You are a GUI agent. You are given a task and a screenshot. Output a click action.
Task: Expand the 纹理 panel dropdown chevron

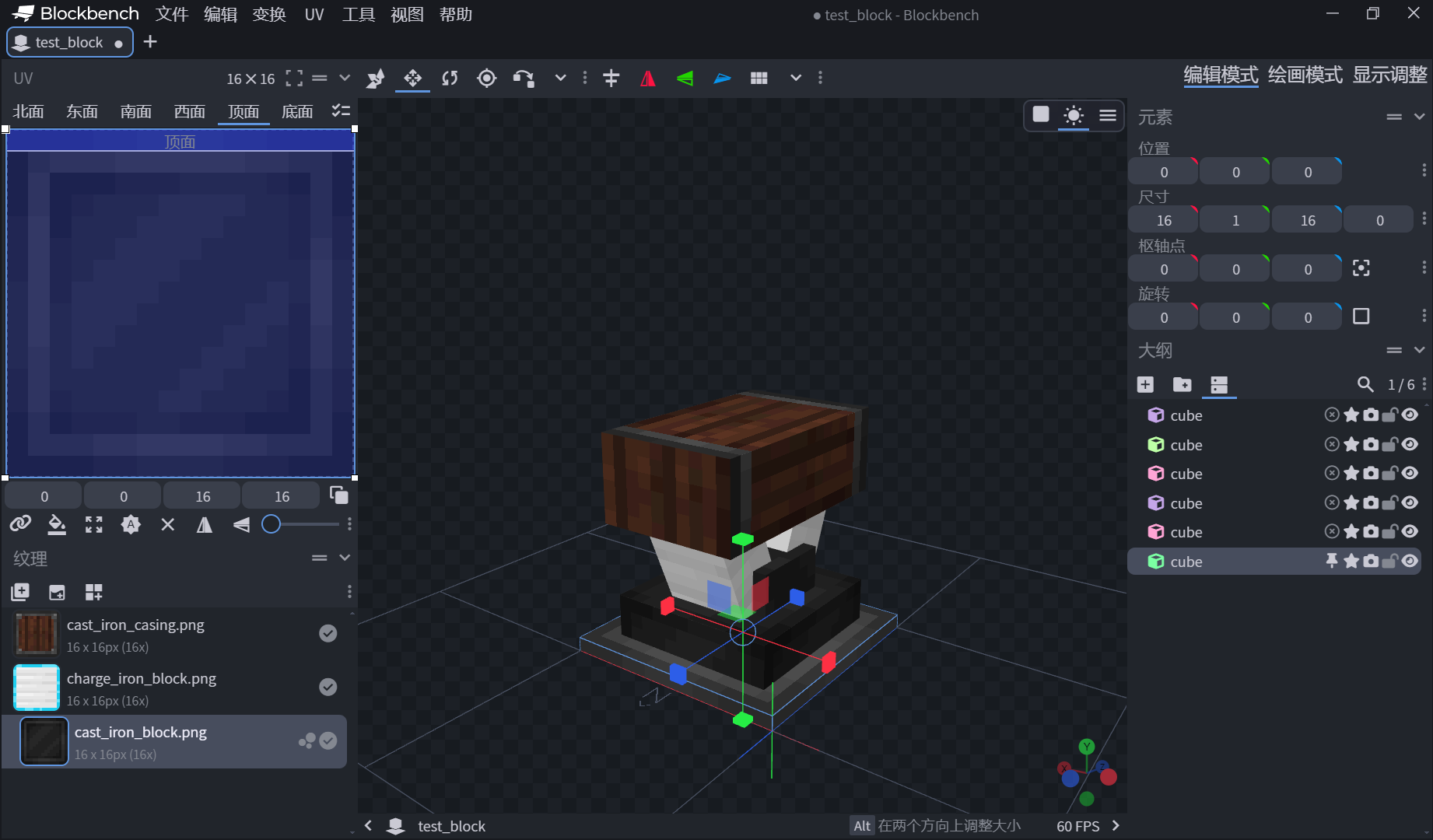click(343, 558)
